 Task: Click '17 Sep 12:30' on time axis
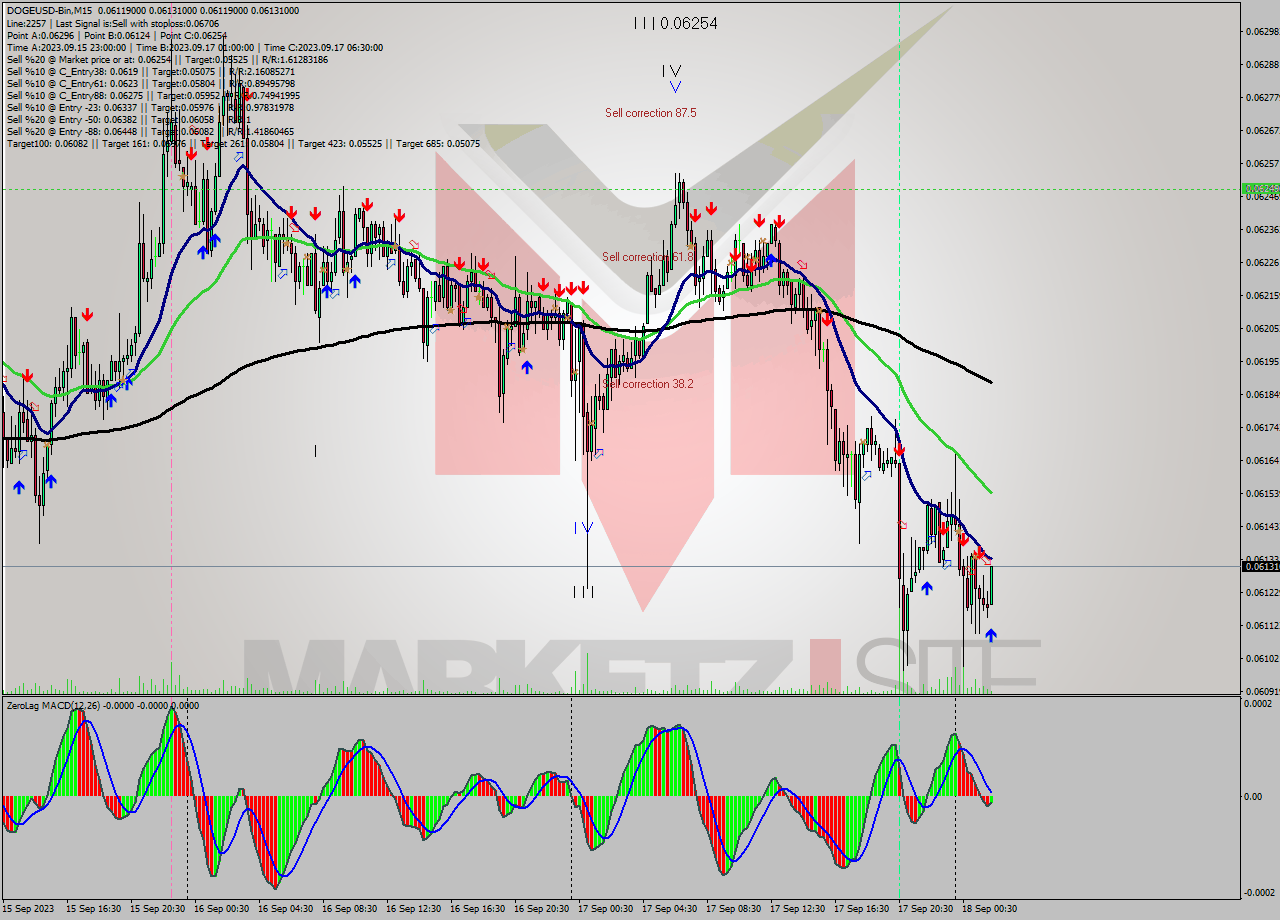[799, 909]
